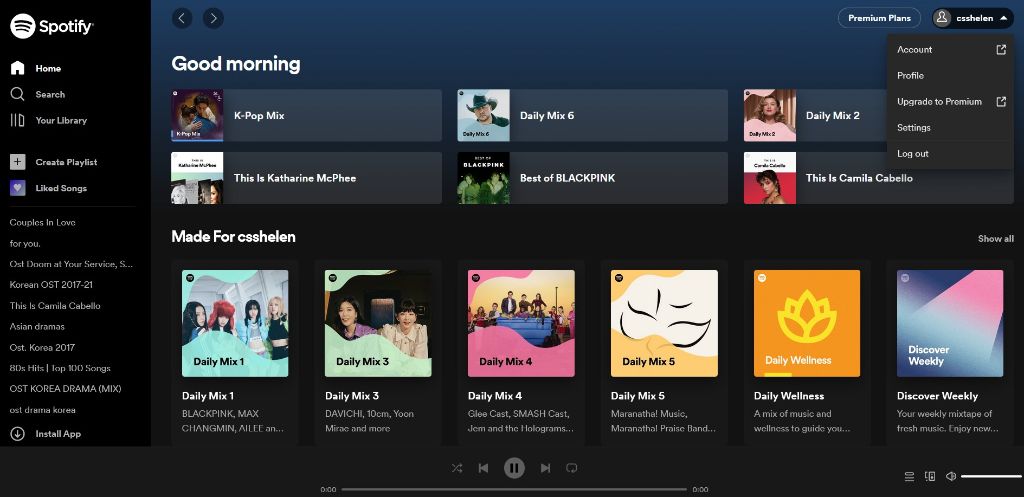This screenshot has width=1024, height=497.
Task: Open 80s Hits | Top 100 Songs playlist
Action: (x=60, y=369)
